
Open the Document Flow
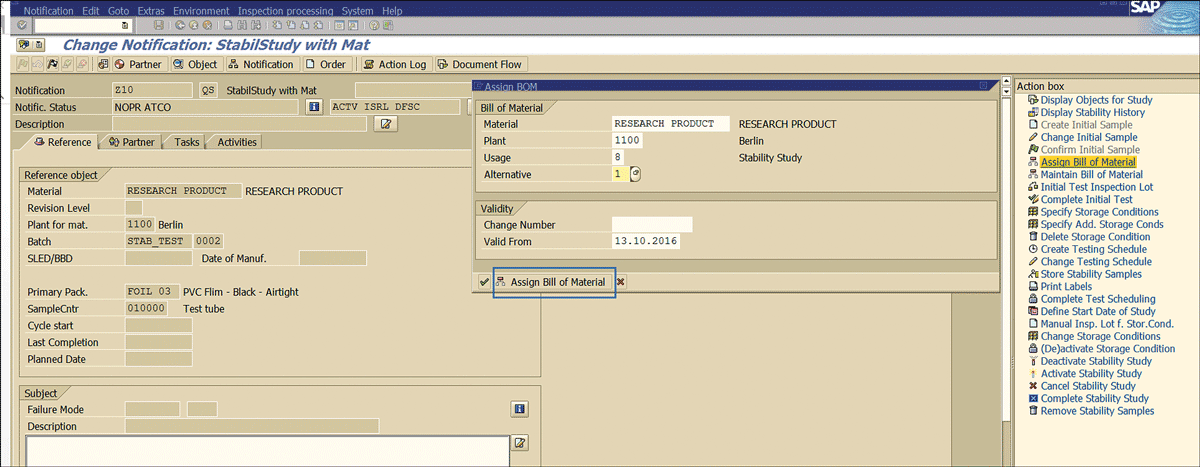pos(480,65)
